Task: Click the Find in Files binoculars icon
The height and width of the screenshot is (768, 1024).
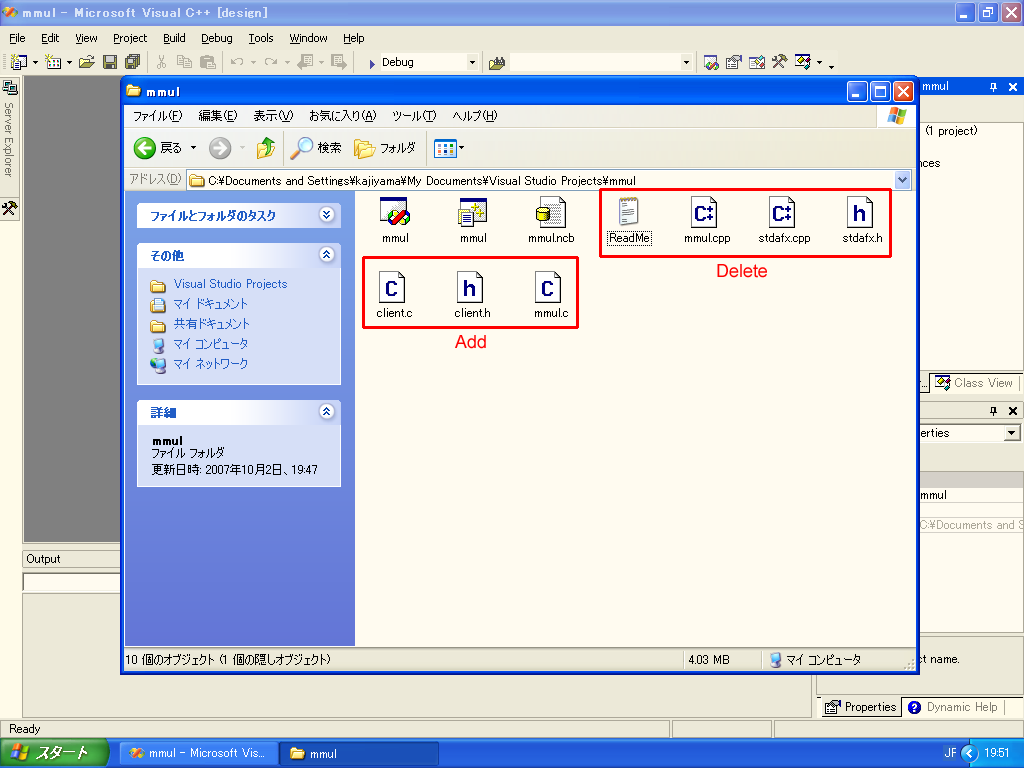Action: pos(497,63)
